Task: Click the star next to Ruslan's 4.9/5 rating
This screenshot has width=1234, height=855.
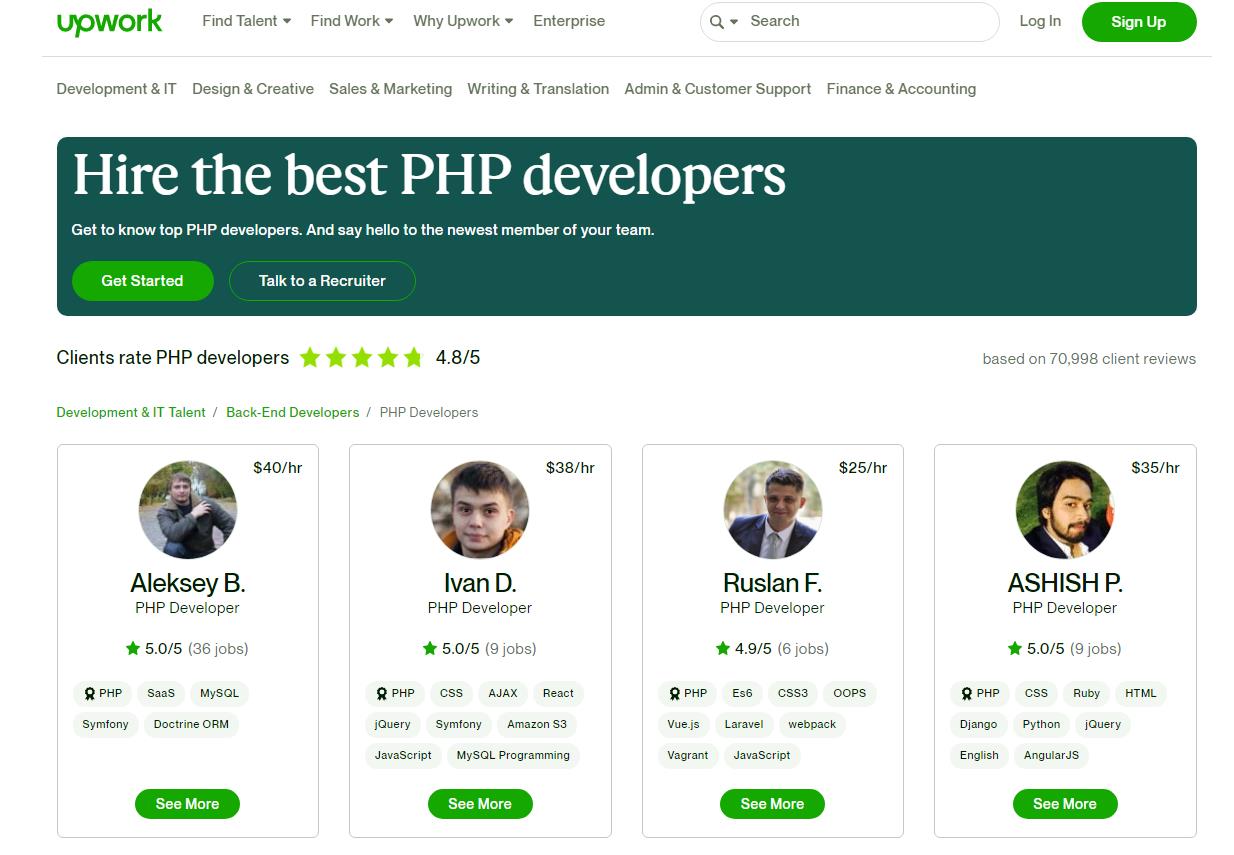Action: pyautogui.click(x=723, y=648)
